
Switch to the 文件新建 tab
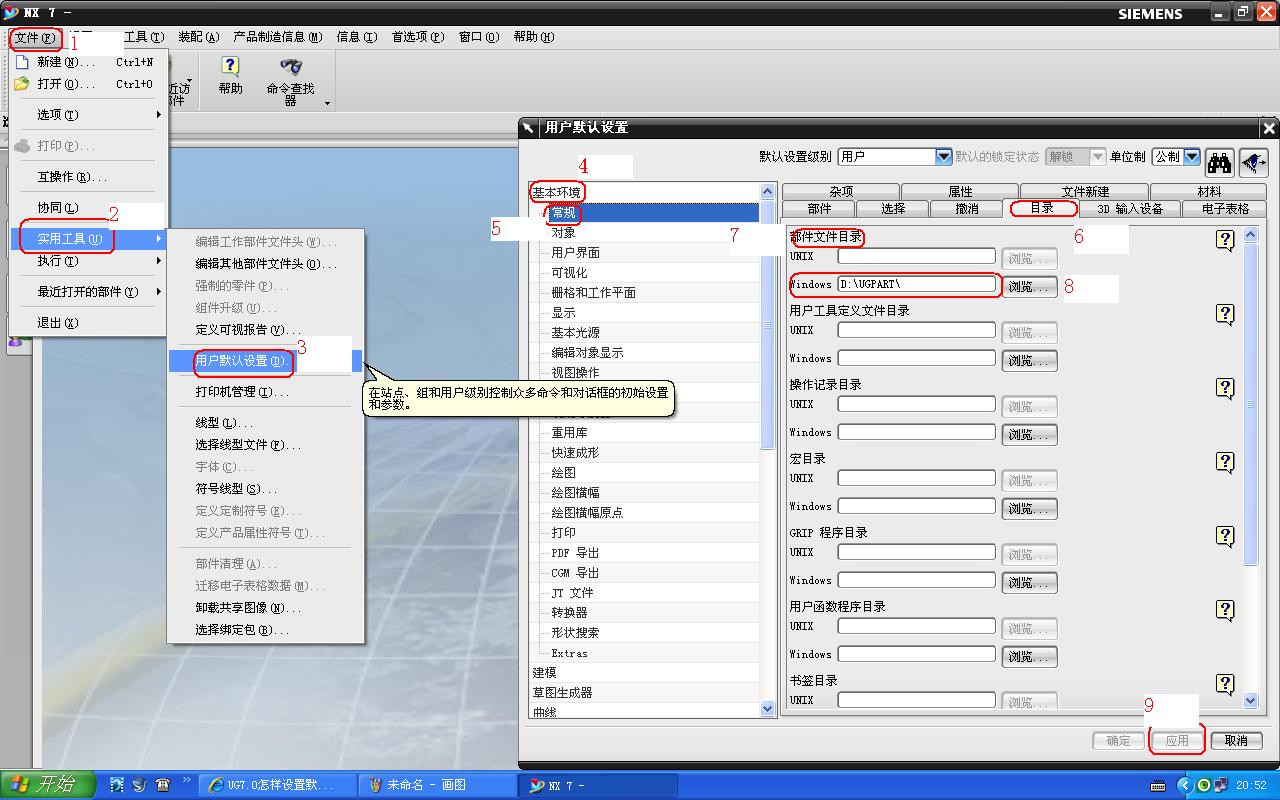[x=1085, y=192]
